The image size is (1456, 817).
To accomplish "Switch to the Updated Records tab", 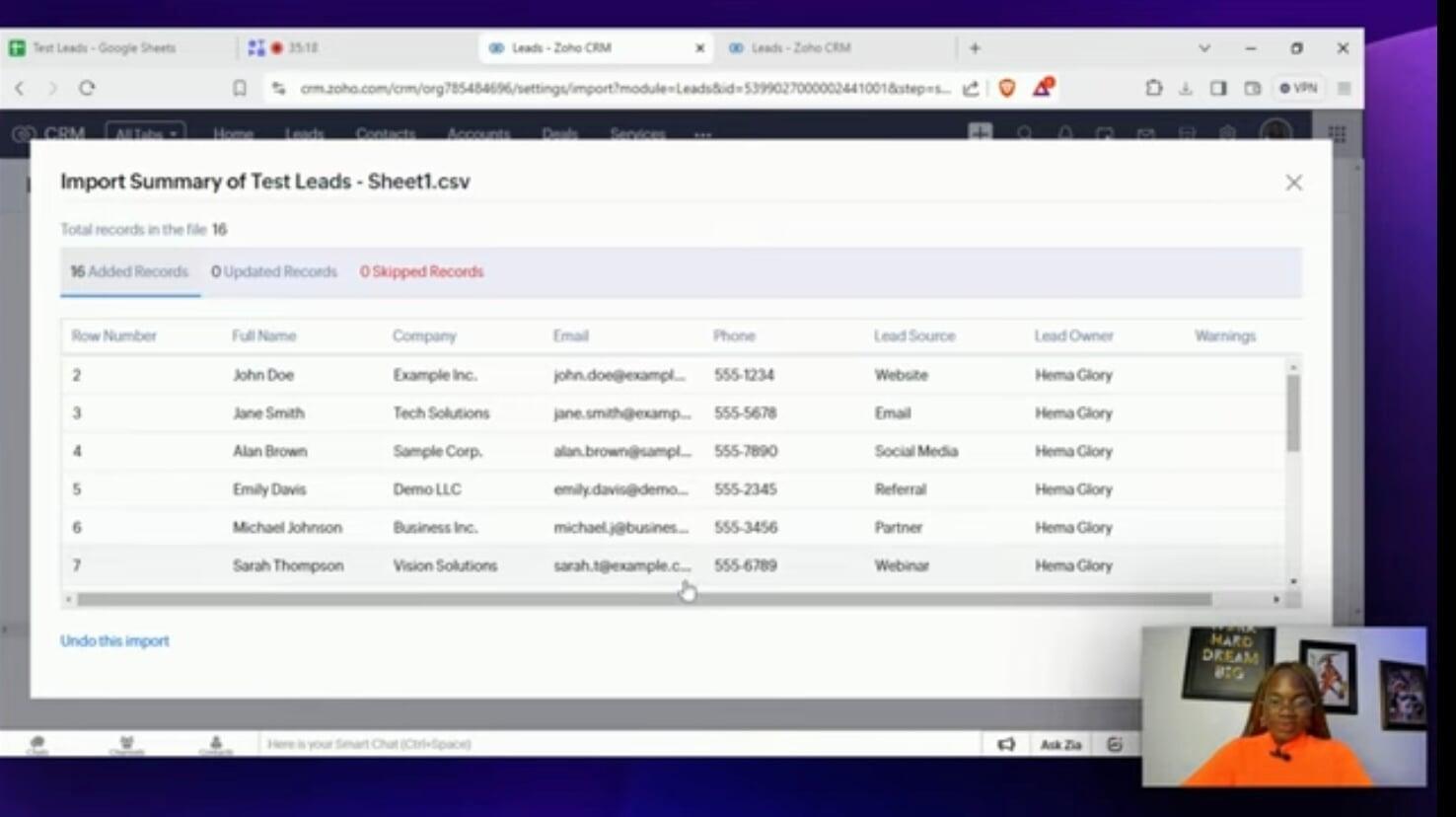I will 274,271.
